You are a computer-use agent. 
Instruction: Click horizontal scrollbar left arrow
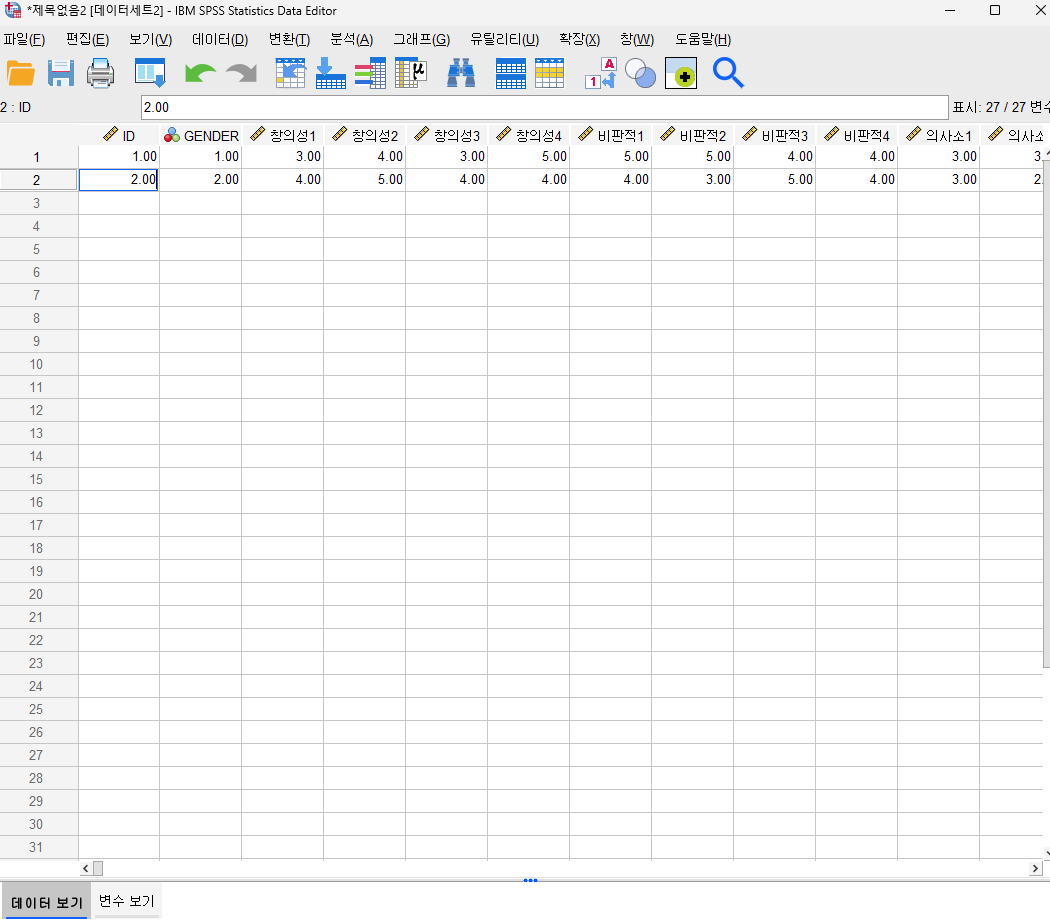point(86,868)
